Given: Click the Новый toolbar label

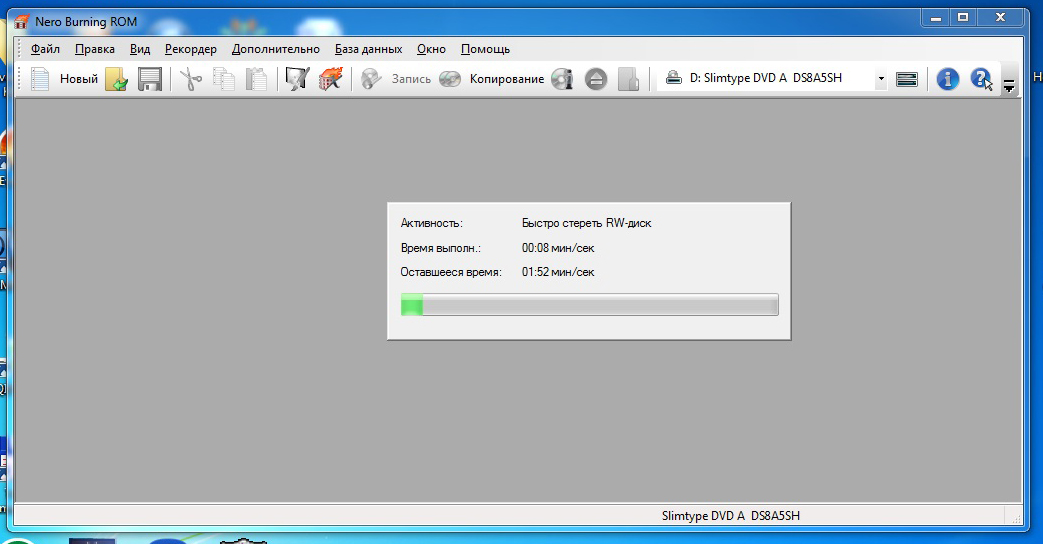Looking at the screenshot, I should tap(78, 79).
